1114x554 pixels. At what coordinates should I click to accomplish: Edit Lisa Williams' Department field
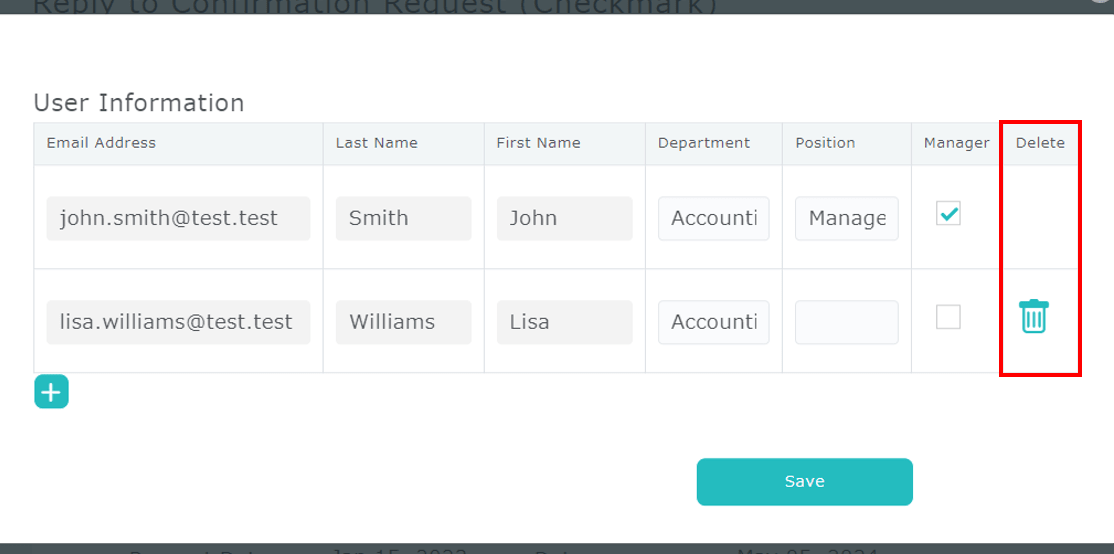pyautogui.click(x=713, y=322)
